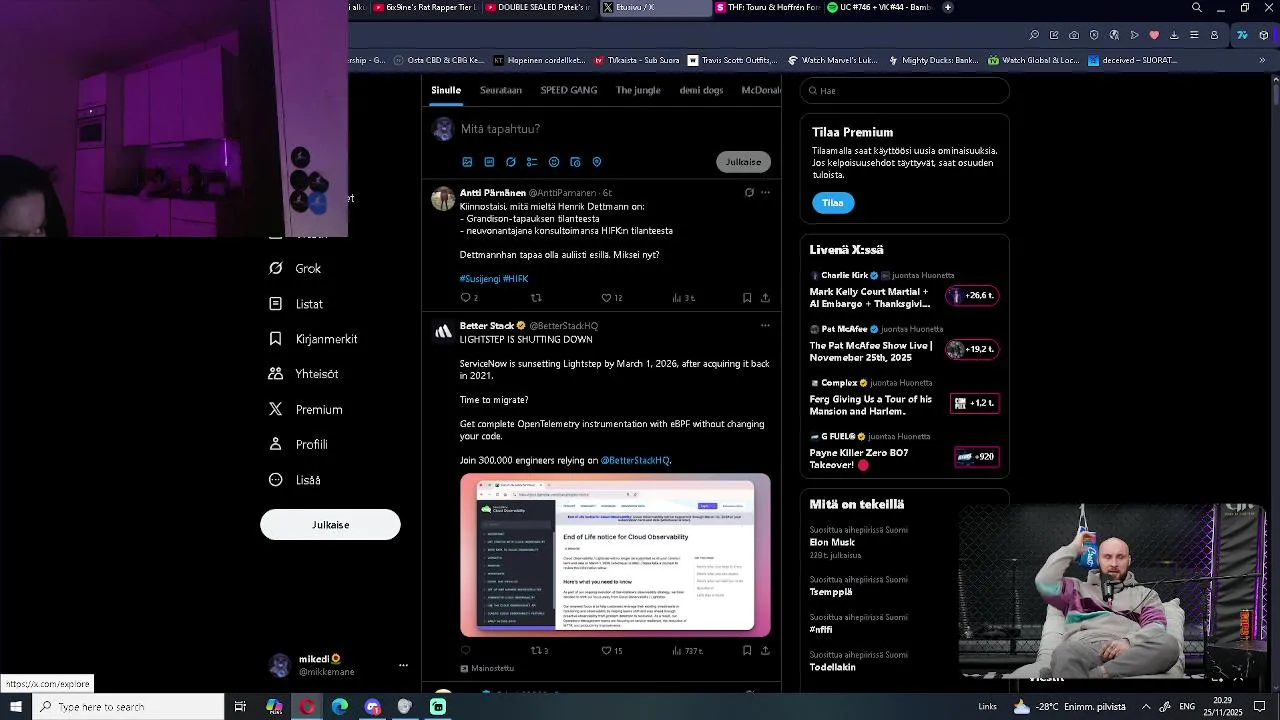Open browser downloads icon in toolbar
Viewport: 1280px width, 720px height.
click(x=1174, y=35)
